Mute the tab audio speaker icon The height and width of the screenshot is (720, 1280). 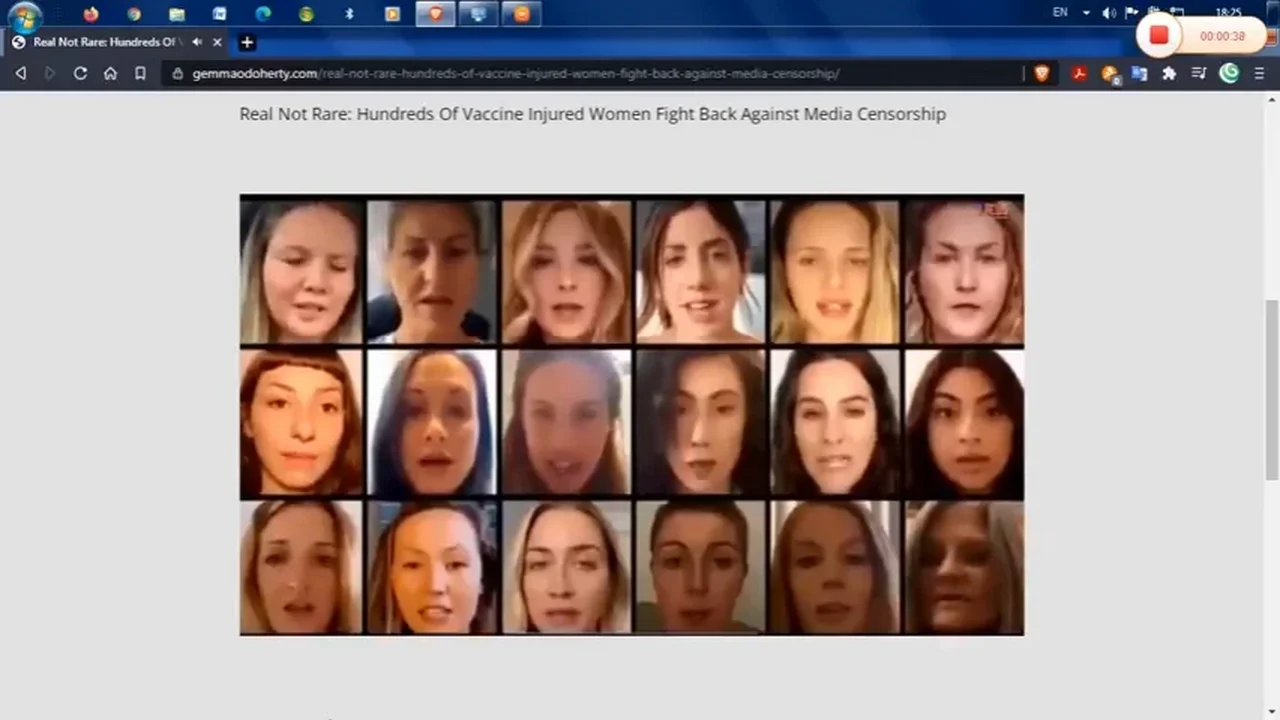197,42
